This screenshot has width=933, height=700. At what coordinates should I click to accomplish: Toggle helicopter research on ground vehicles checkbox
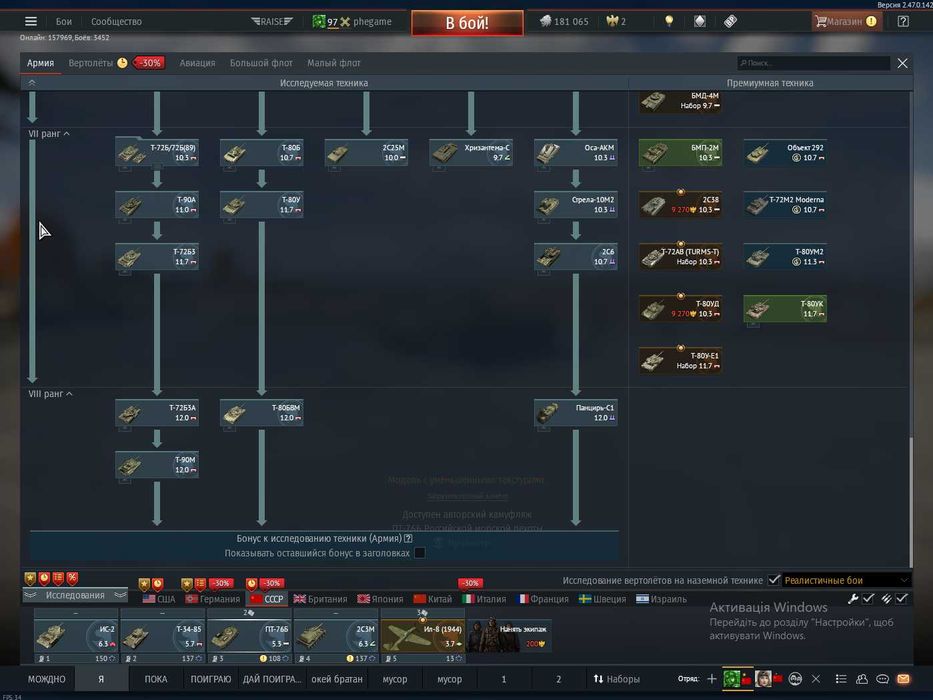(774, 580)
